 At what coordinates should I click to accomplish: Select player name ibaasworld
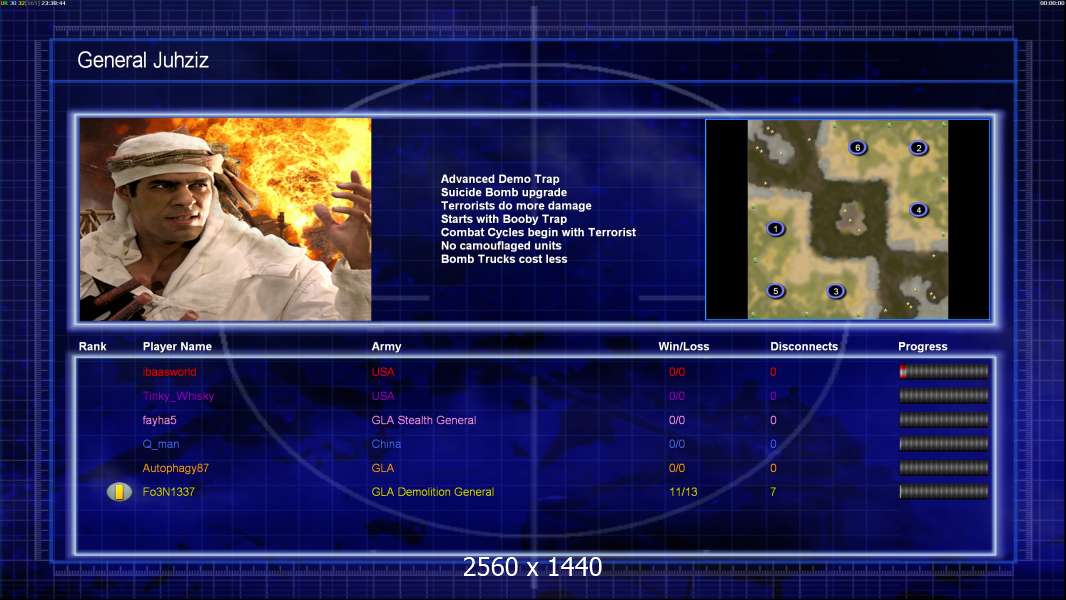pyautogui.click(x=169, y=372)
